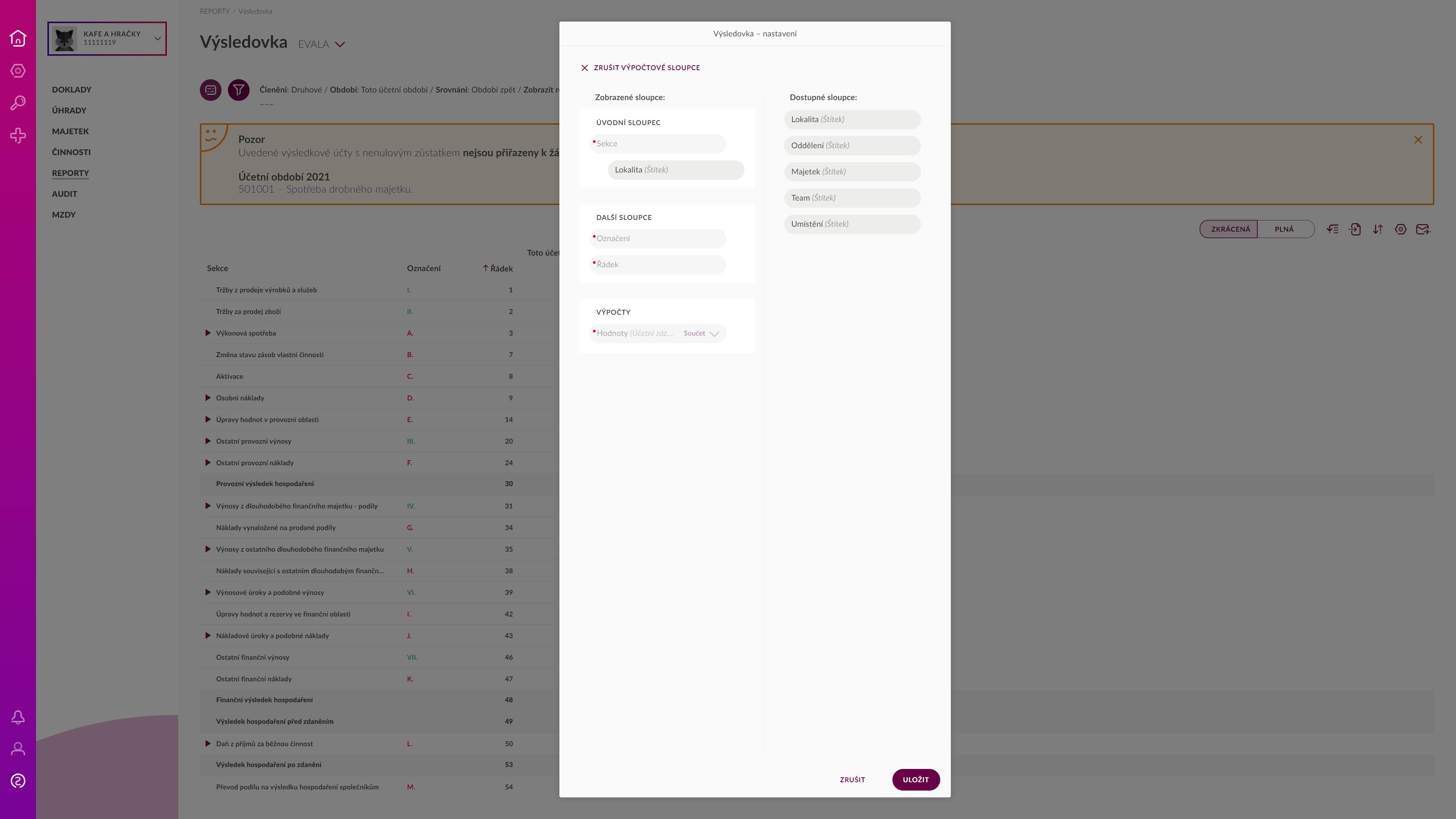The width and height of the screenshot is (1456, 819).
Task: Select Oddělení (Štítek) available column
Action: tap(852, 146)
